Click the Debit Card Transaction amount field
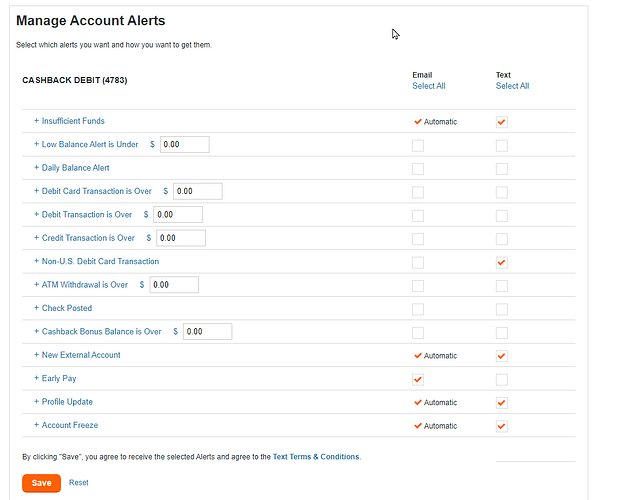Viewport: 628px width, 500px height. [x=198, y=191]
